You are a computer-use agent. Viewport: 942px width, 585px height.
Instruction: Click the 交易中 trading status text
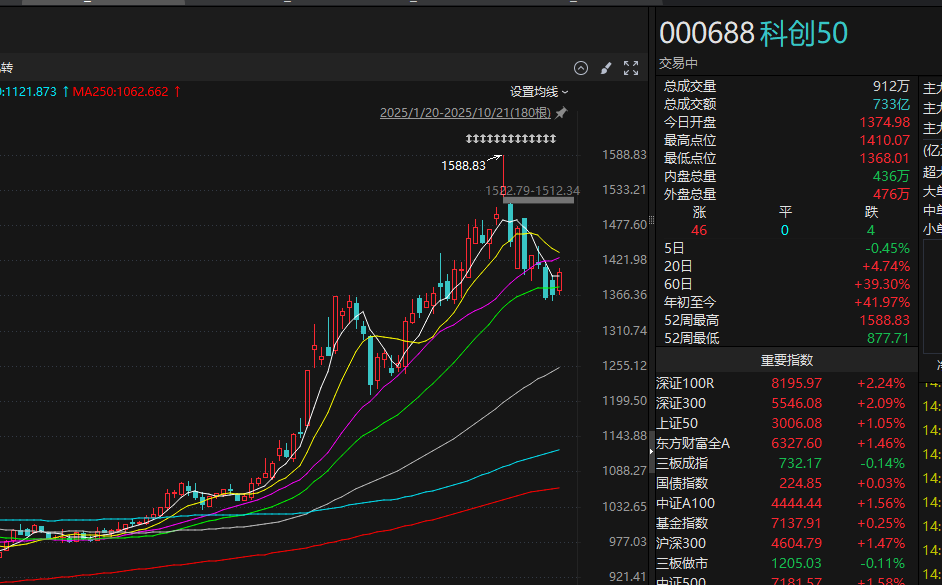(x=678, y=63)
